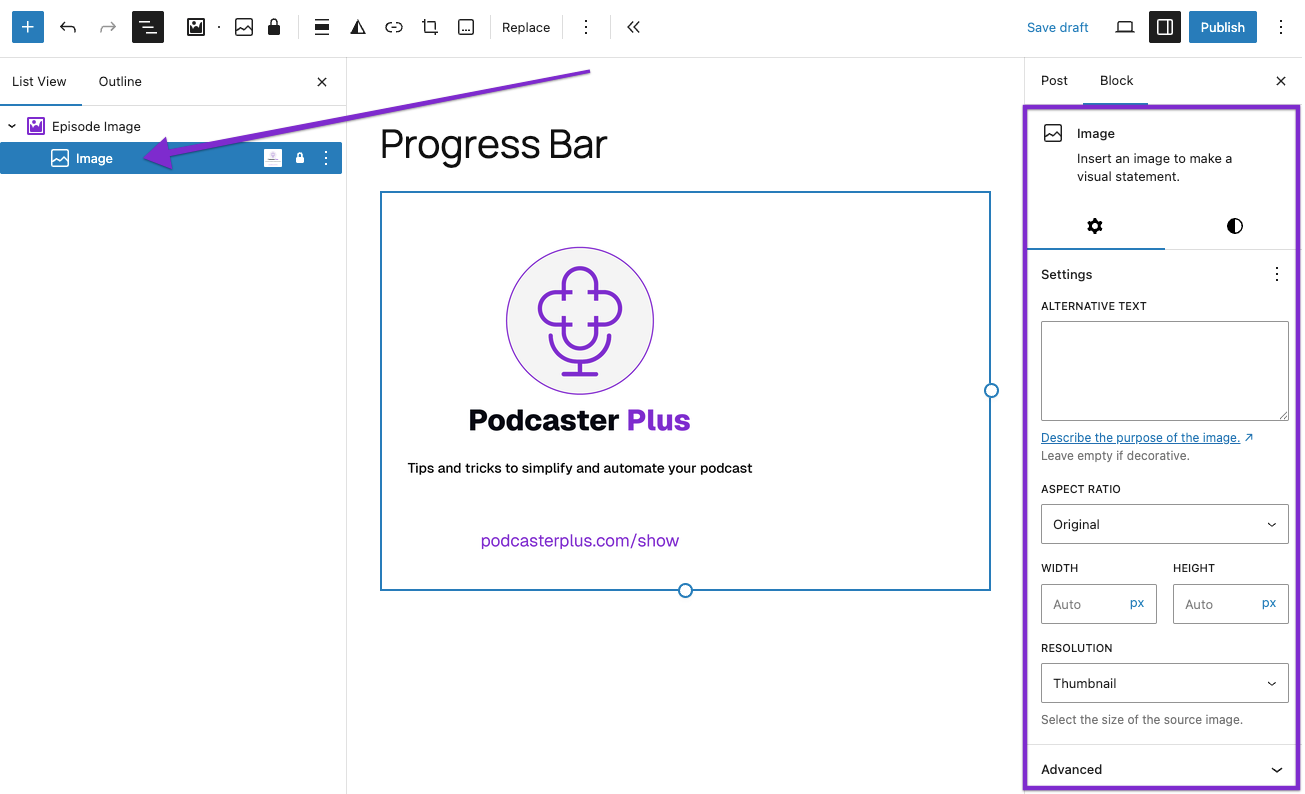The height and width of the screenshot is (794, 1305).
Task: Open the preview device icon
Action: [1125, 27]
